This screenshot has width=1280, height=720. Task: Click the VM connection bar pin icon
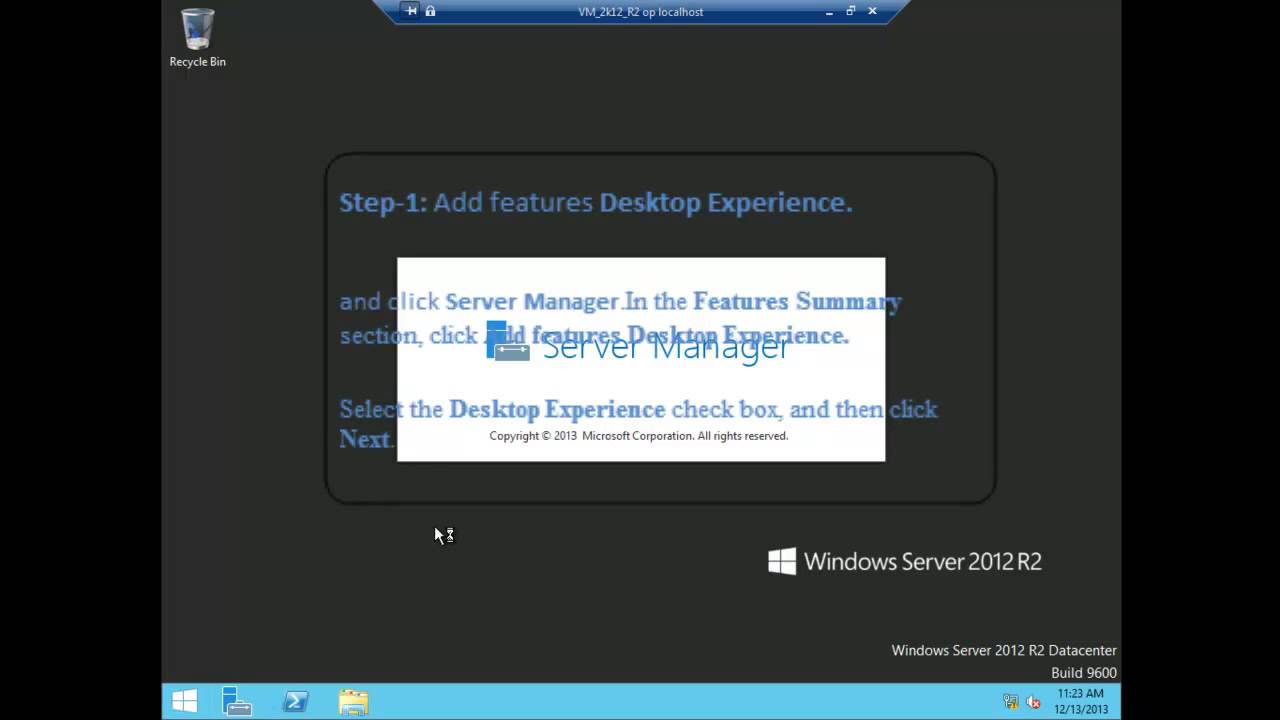(x=411, y=11)
